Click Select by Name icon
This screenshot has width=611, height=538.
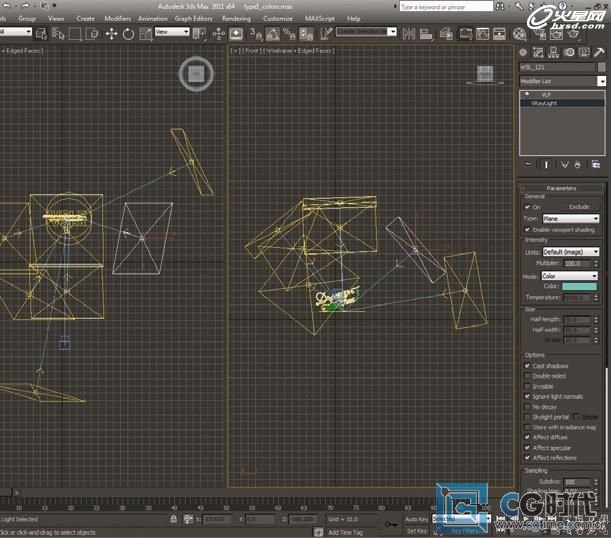point(58,34)
